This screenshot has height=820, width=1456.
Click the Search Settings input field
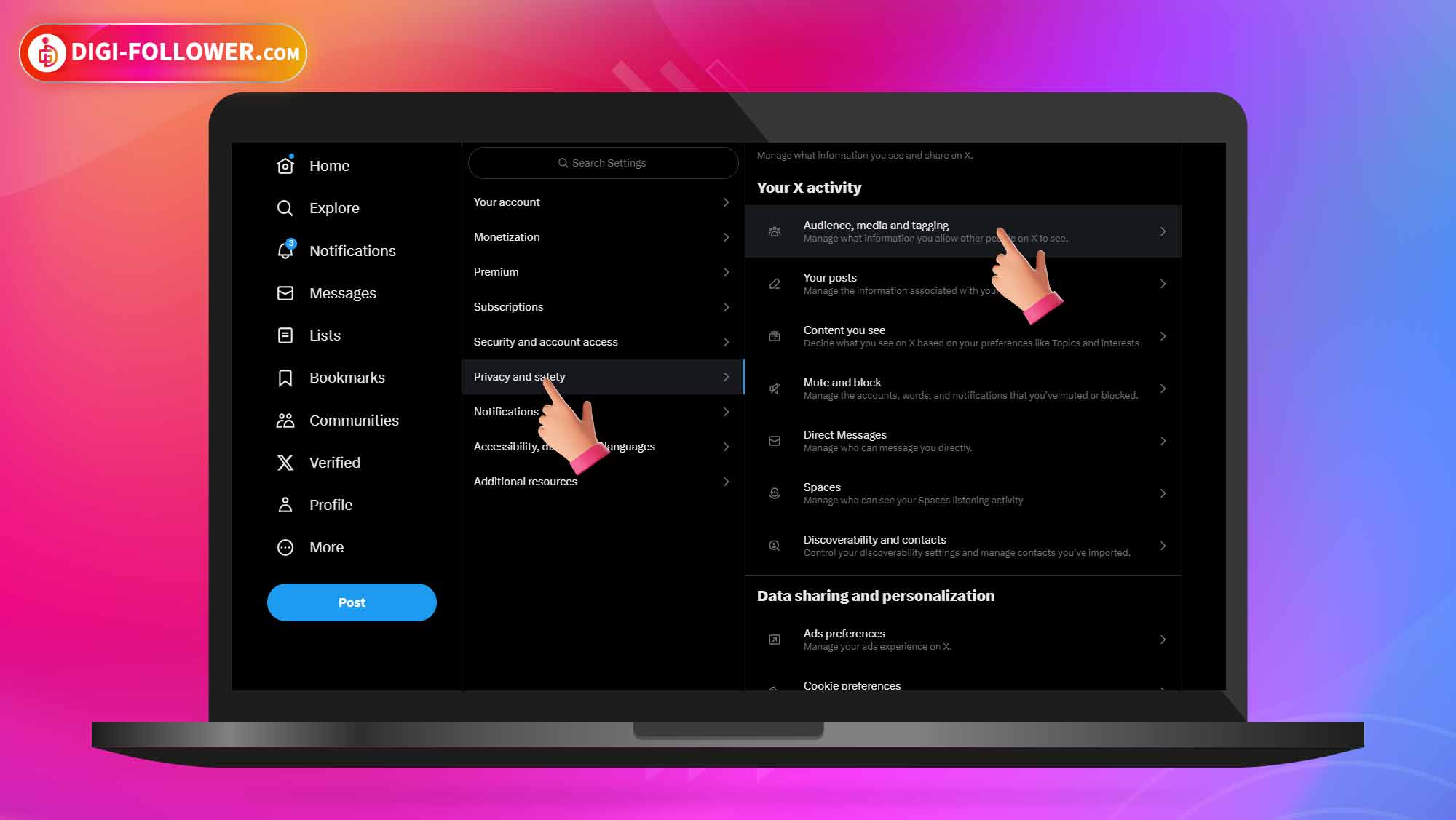pyautogui.click(x=603, y=162)
